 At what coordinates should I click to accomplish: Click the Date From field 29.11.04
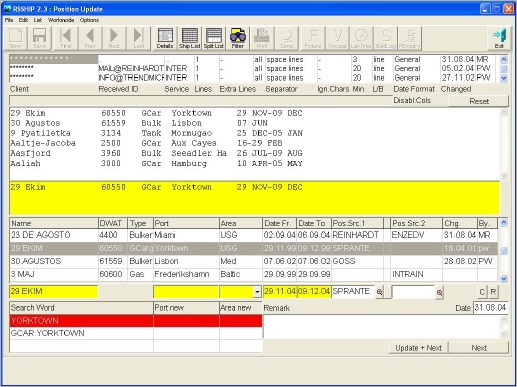click(x=280, y=291)
